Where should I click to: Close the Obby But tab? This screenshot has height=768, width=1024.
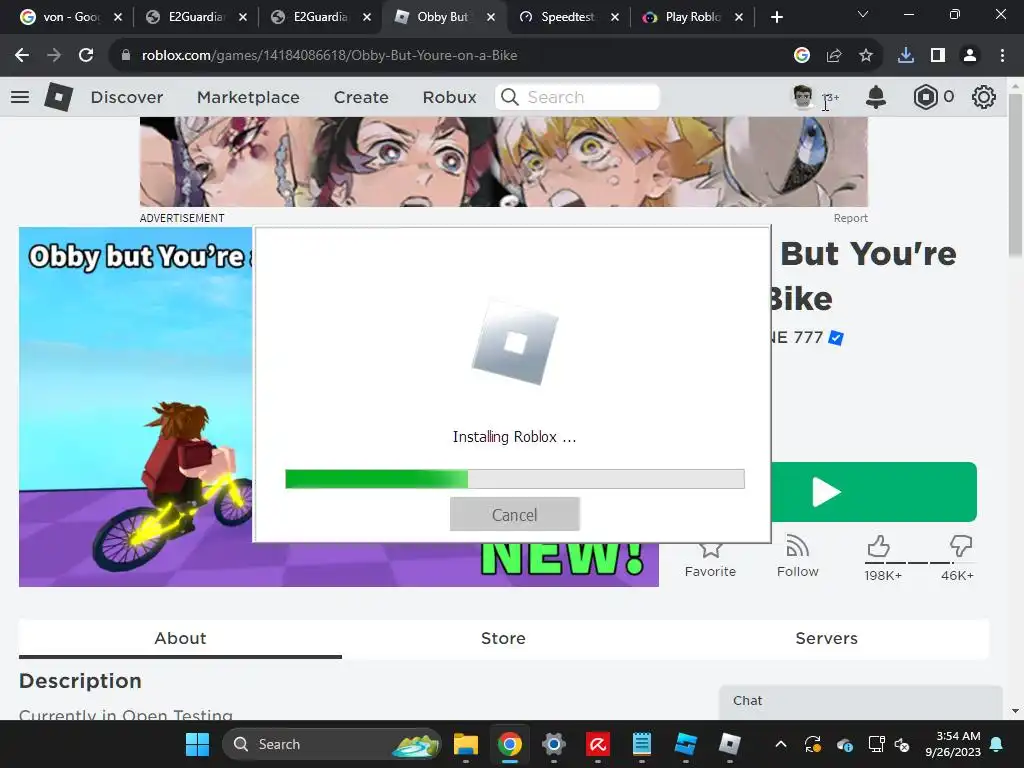click(x=490, y=17)
